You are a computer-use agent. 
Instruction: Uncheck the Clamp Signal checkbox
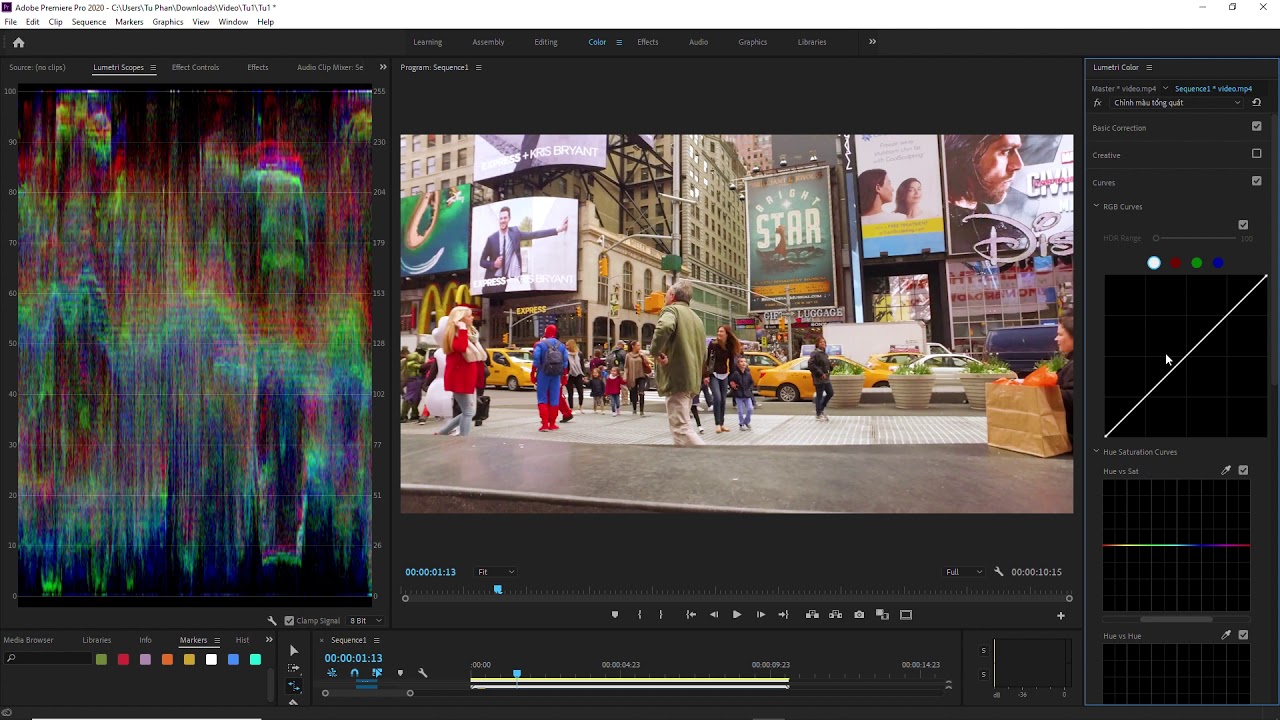point(289,621)
